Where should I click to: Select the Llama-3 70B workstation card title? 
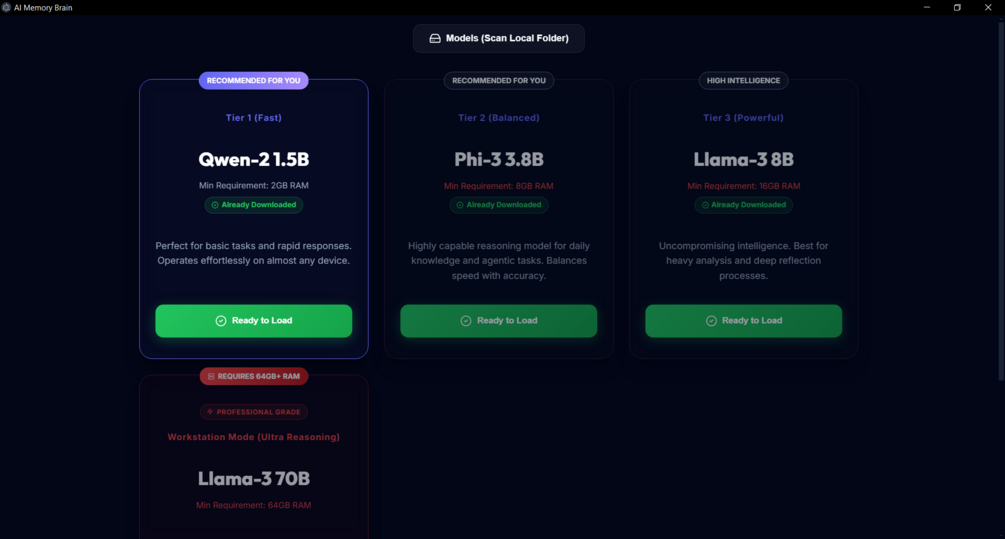point(254,479)
